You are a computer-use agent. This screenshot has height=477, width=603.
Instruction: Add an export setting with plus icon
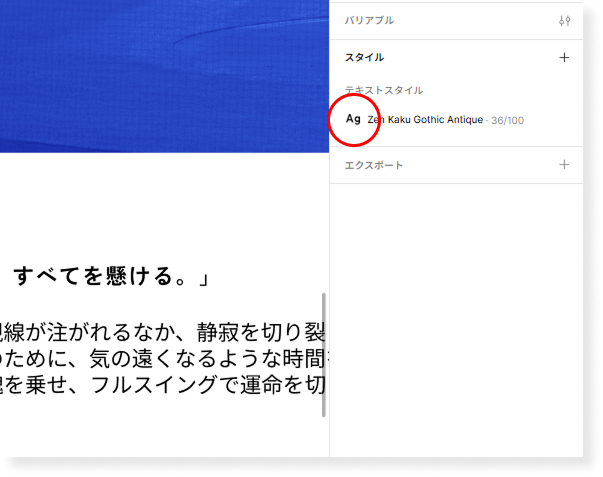click(x=564, y=164)
